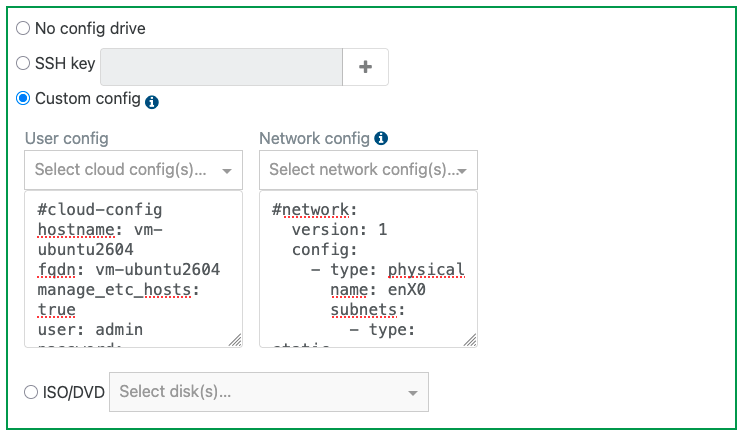Click the 'manage_etc_hosts:' line
The height and width of the screenshot is (436, 743).
coord(118,290)
